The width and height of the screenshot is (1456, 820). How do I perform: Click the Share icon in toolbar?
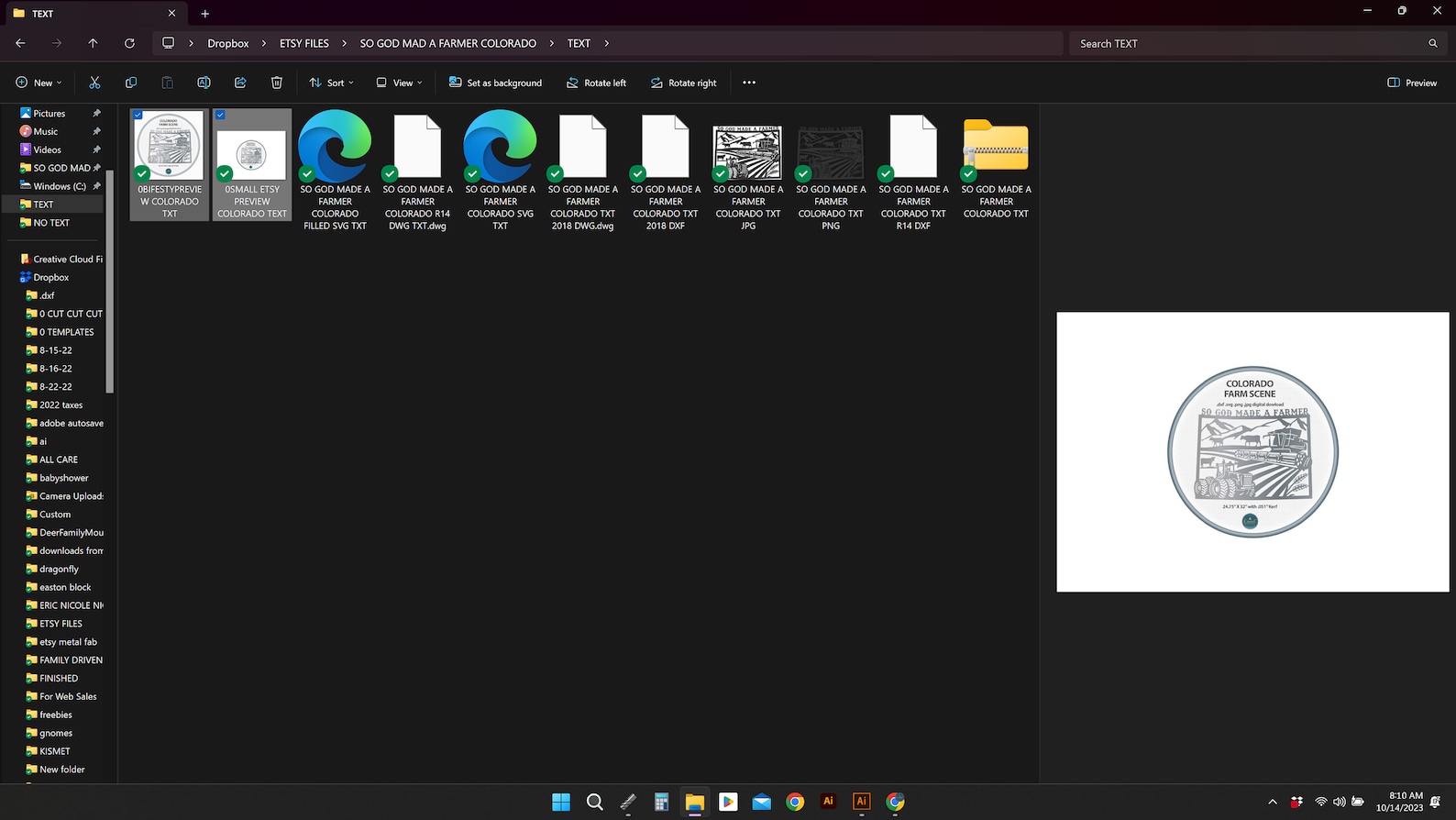coord(240,83)
